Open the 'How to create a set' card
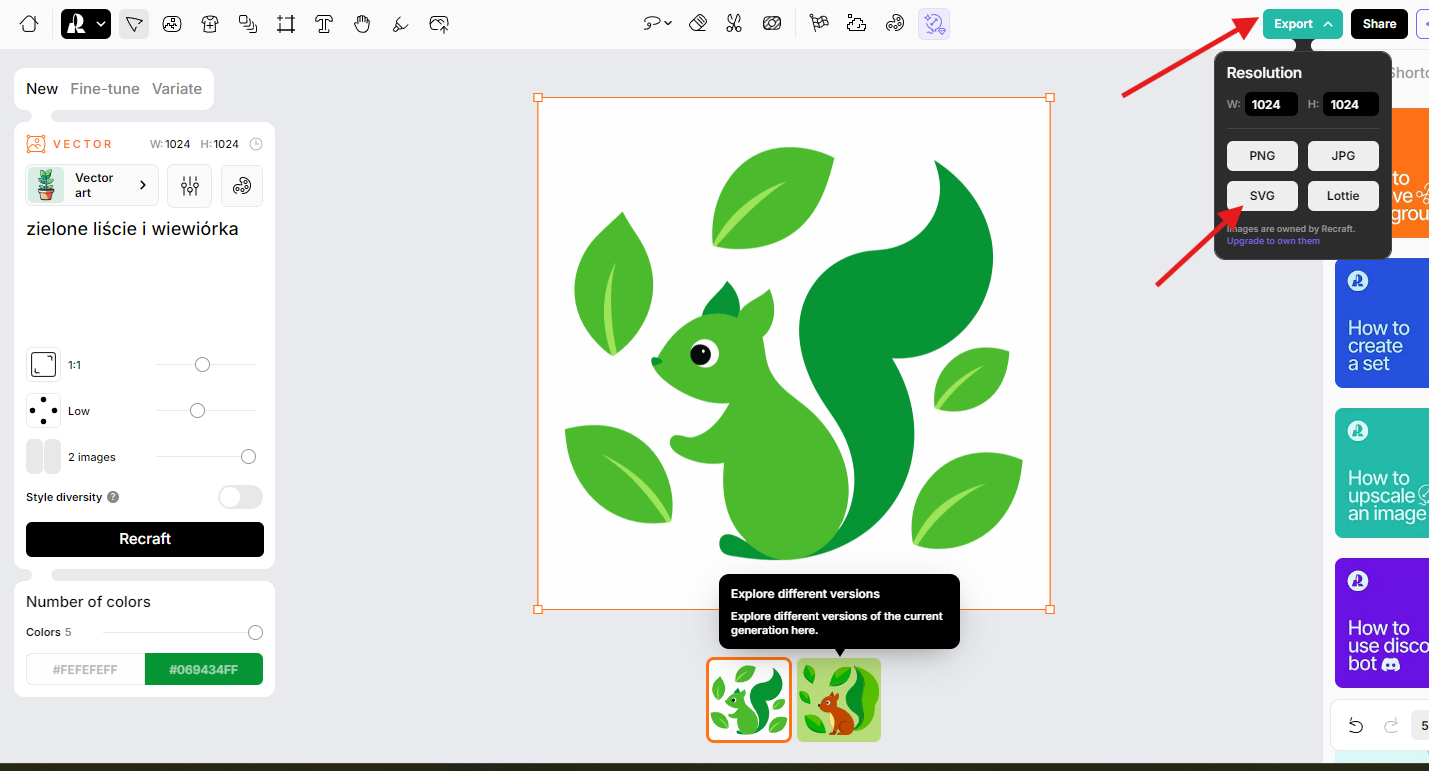The height and width of the screenshot is (771, 1429). 1382,323
